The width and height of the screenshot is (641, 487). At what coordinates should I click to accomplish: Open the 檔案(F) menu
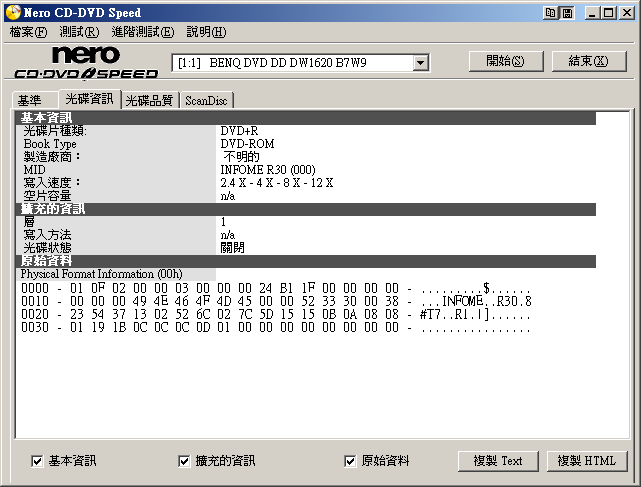pos(28,32)
